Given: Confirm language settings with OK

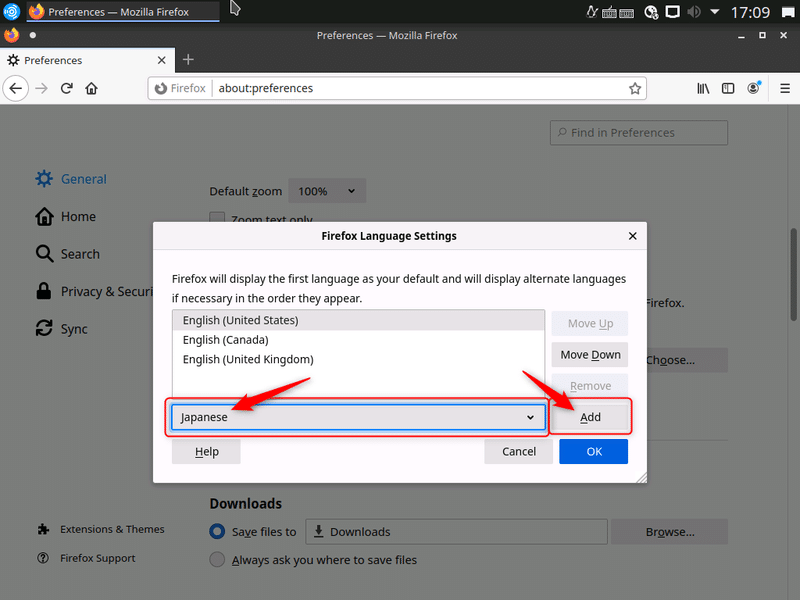Looking at the screenshot, I should pyautogui.click(x=593, y=452).
